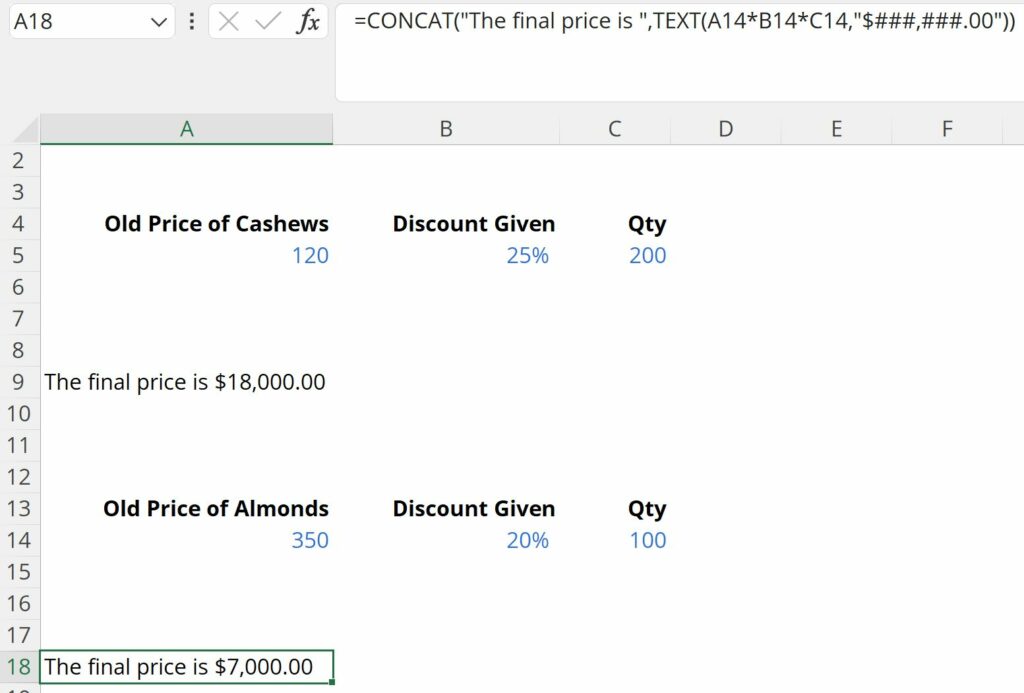Select the almonds quantity cell 100
Screen dimensions: 1024x693
tap(614, 541)
